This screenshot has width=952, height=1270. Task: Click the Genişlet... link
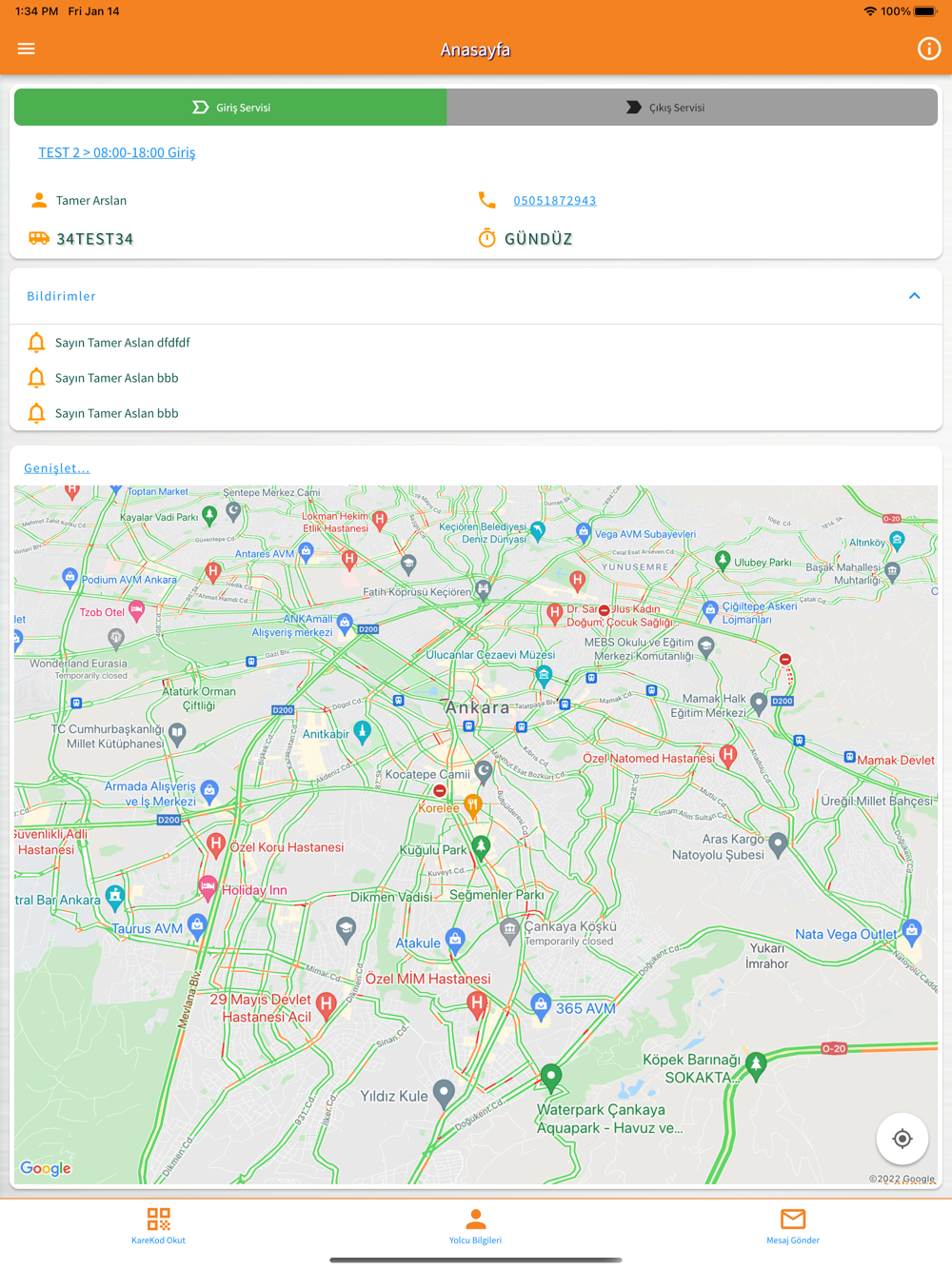(57, 468)
